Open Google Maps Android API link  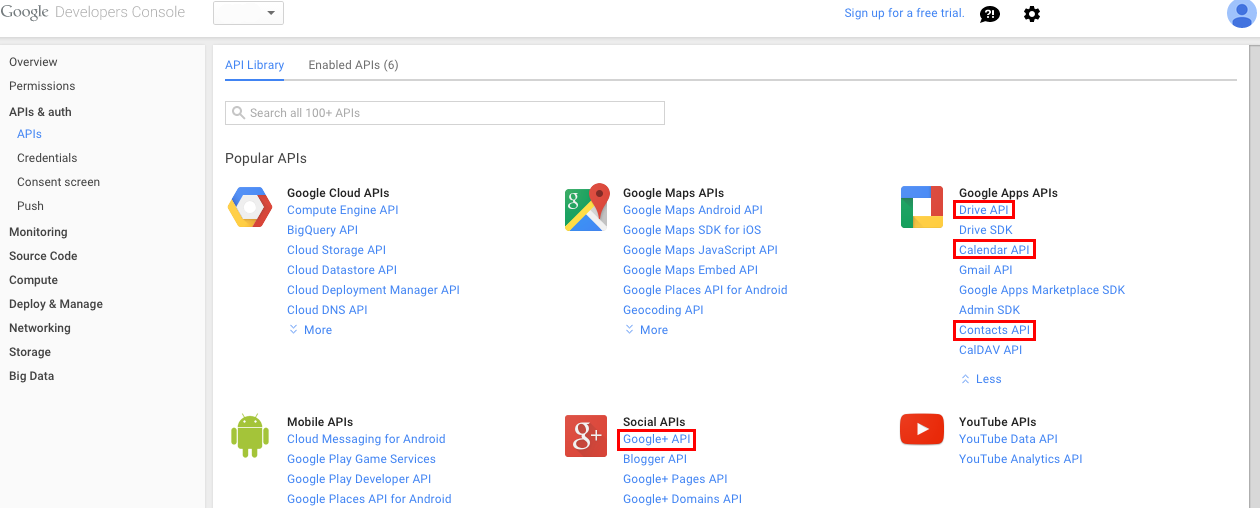693,210
